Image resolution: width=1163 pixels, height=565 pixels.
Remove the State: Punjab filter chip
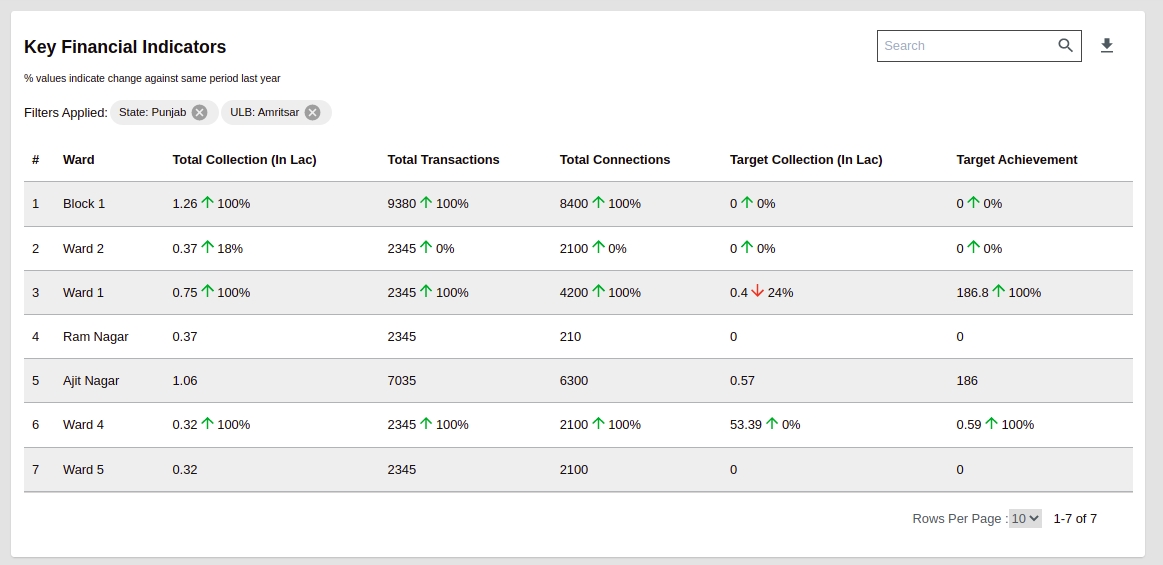pos(199,112)
